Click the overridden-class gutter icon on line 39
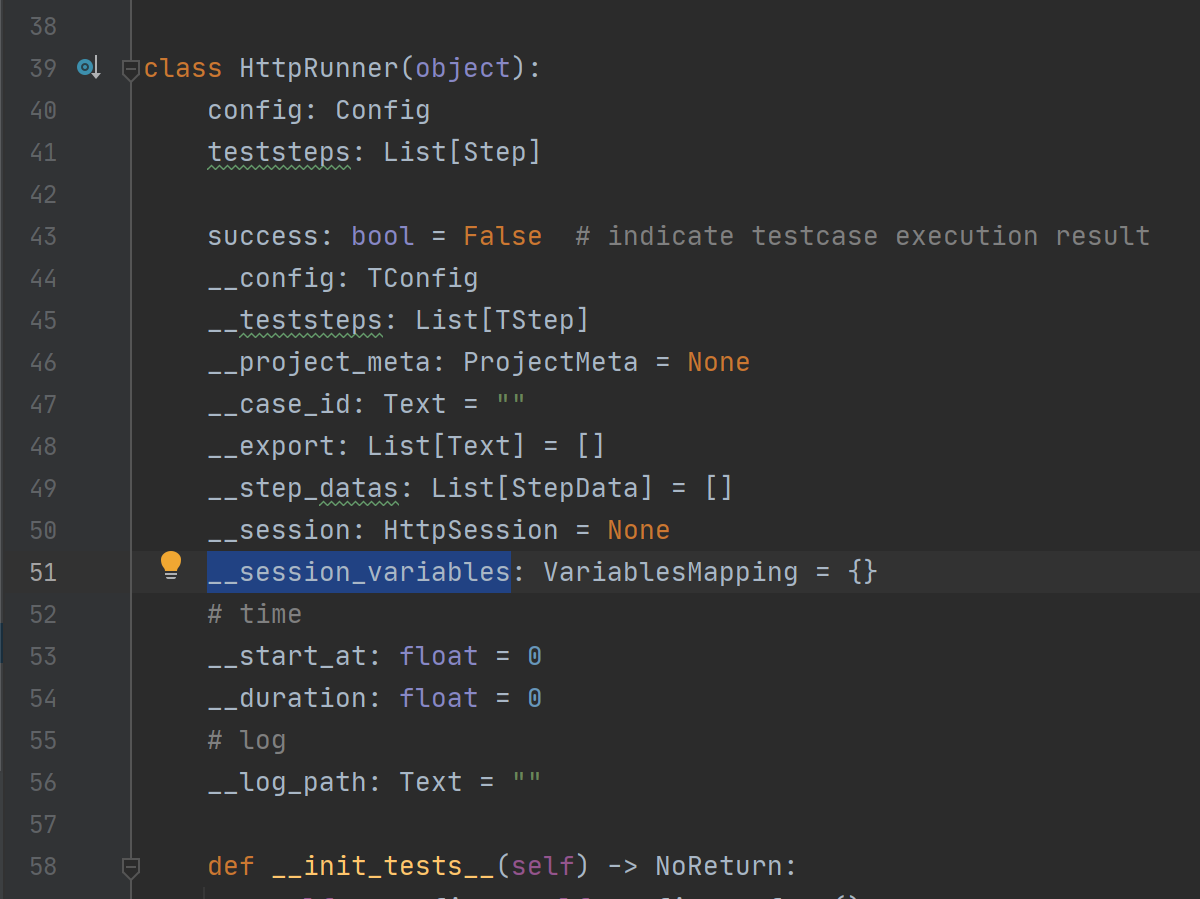Screen dimensions: 1200x899 [89, 68]
